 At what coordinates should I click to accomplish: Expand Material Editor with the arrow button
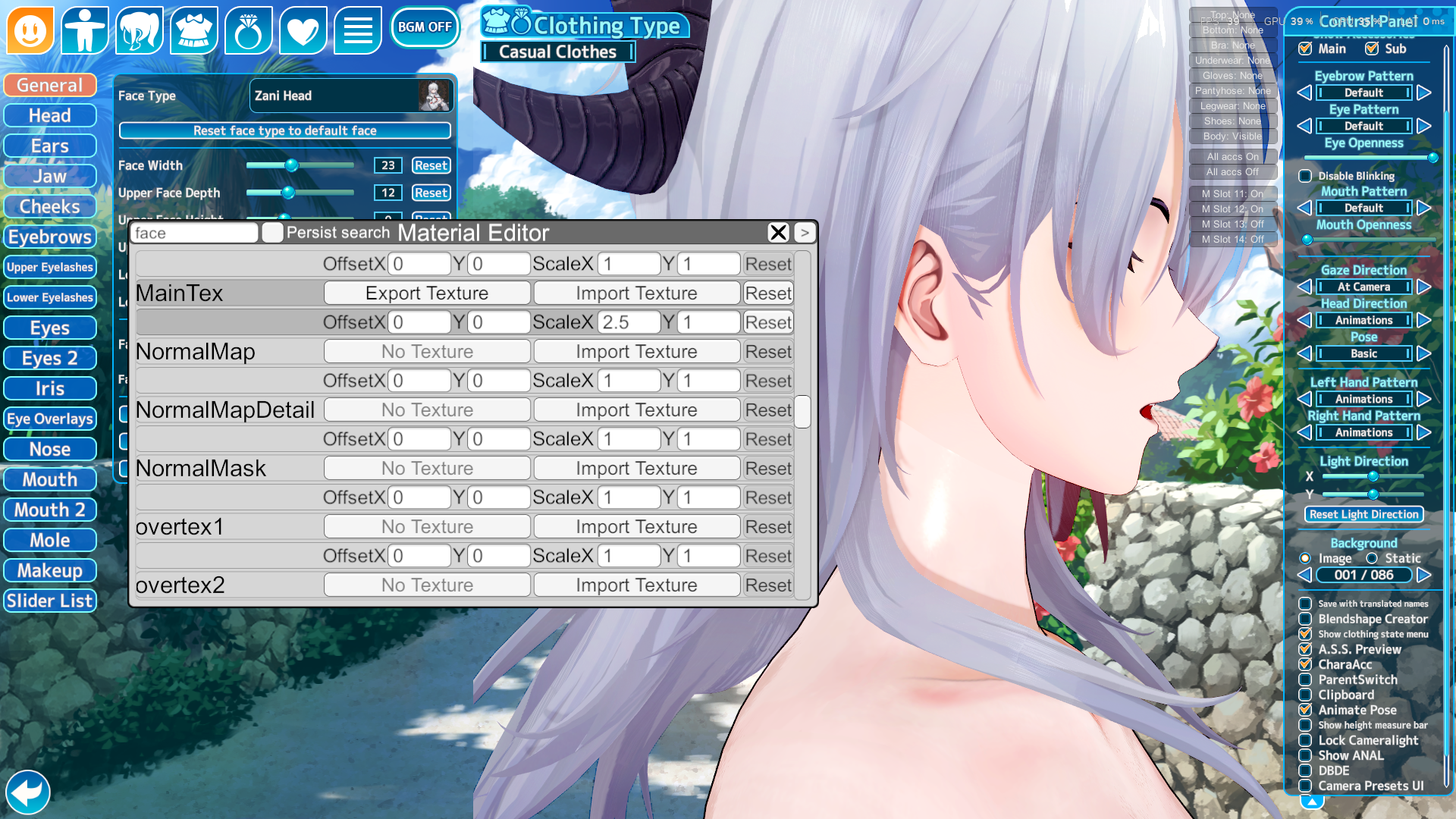click(805, 233)
